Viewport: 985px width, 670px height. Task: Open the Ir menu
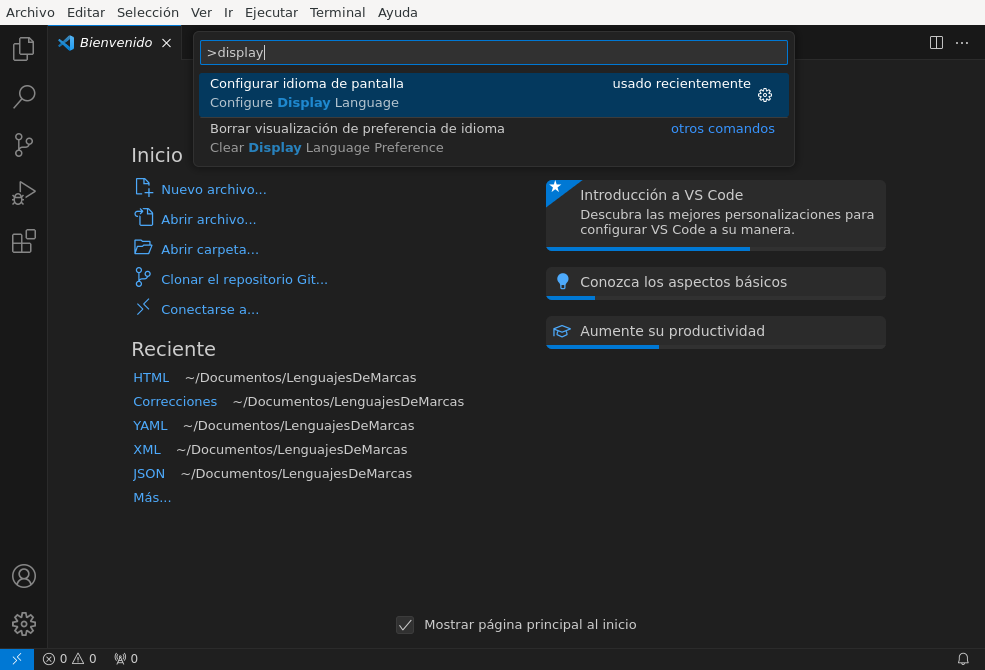[229, 13]
